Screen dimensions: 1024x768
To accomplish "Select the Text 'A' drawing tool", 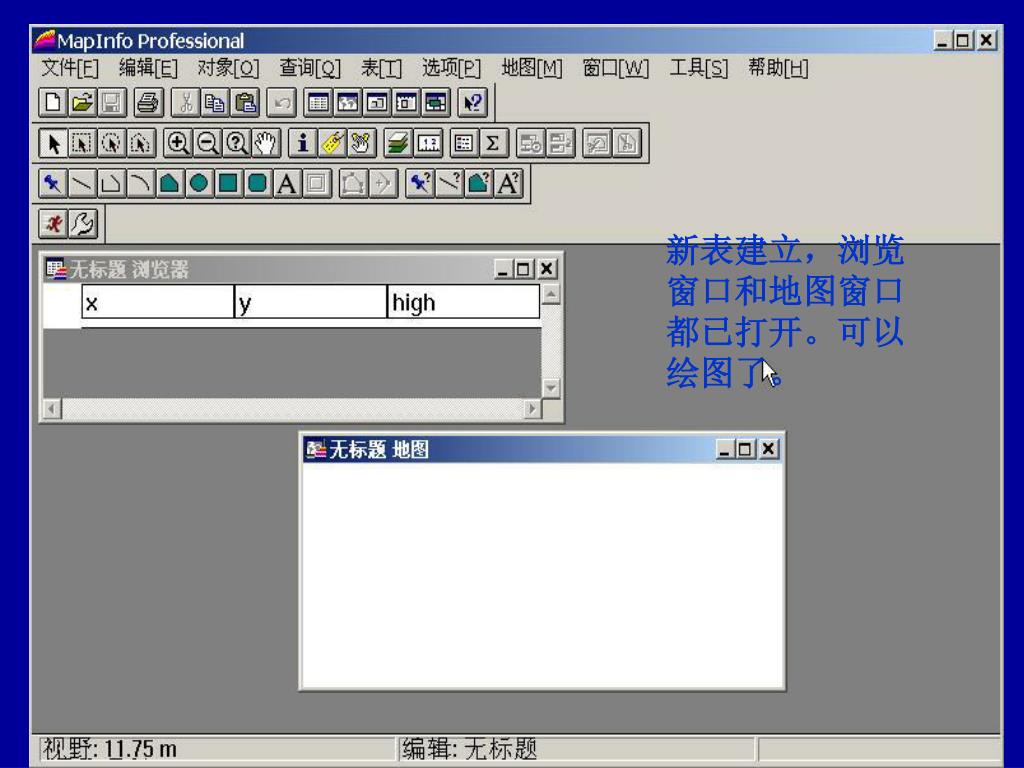I will click(287, 184).
